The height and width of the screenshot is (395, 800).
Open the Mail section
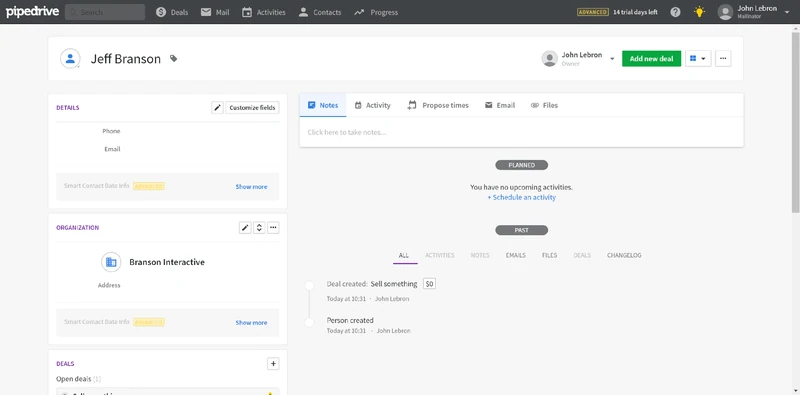click(x=215, y=12)
